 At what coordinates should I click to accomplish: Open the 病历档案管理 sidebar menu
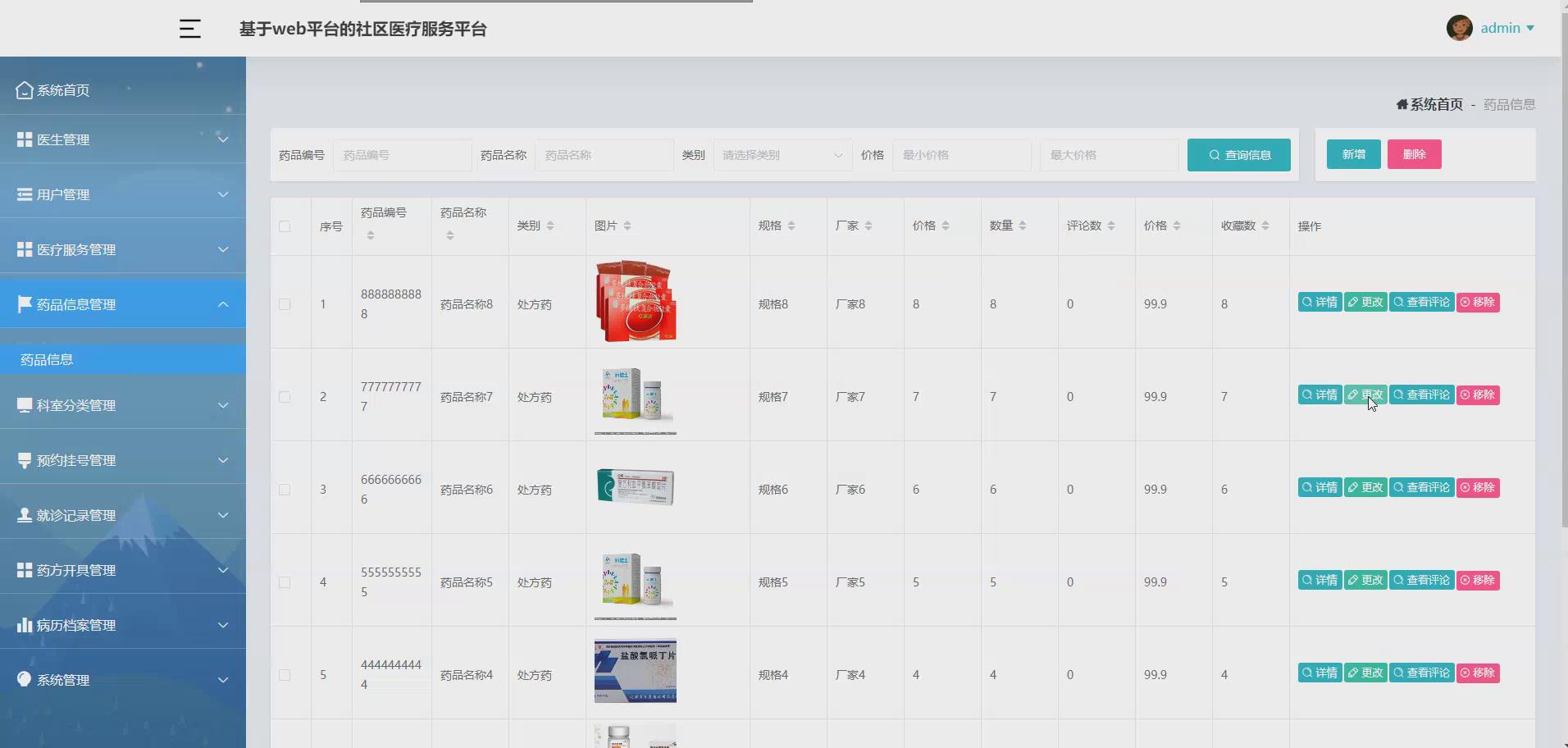pyautogui.click(x=123, y=625)
